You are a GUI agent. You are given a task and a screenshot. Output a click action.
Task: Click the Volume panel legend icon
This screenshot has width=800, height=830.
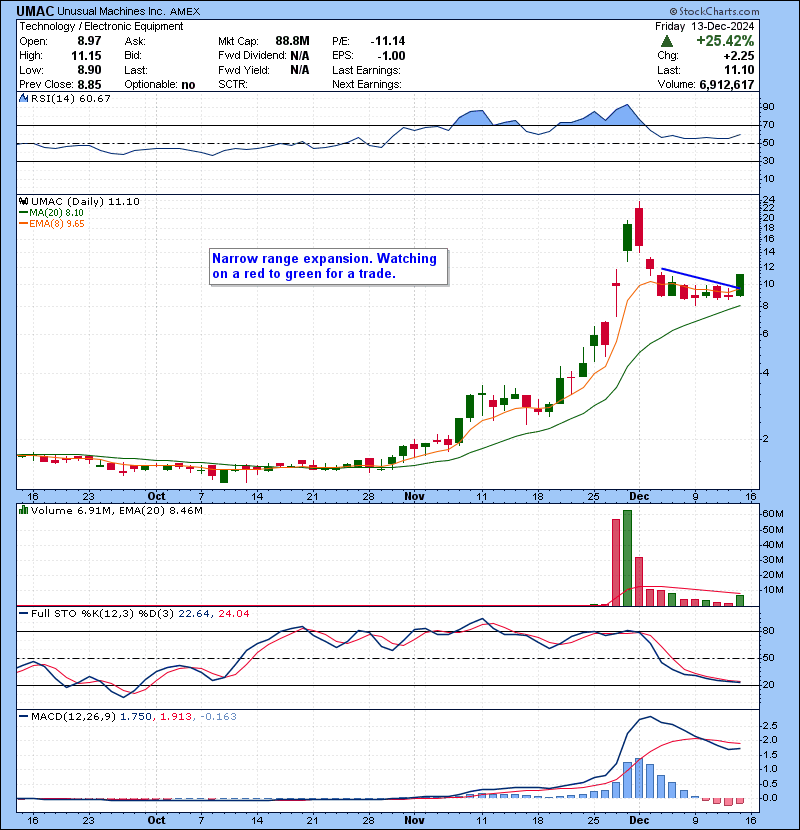pos(23,511)
